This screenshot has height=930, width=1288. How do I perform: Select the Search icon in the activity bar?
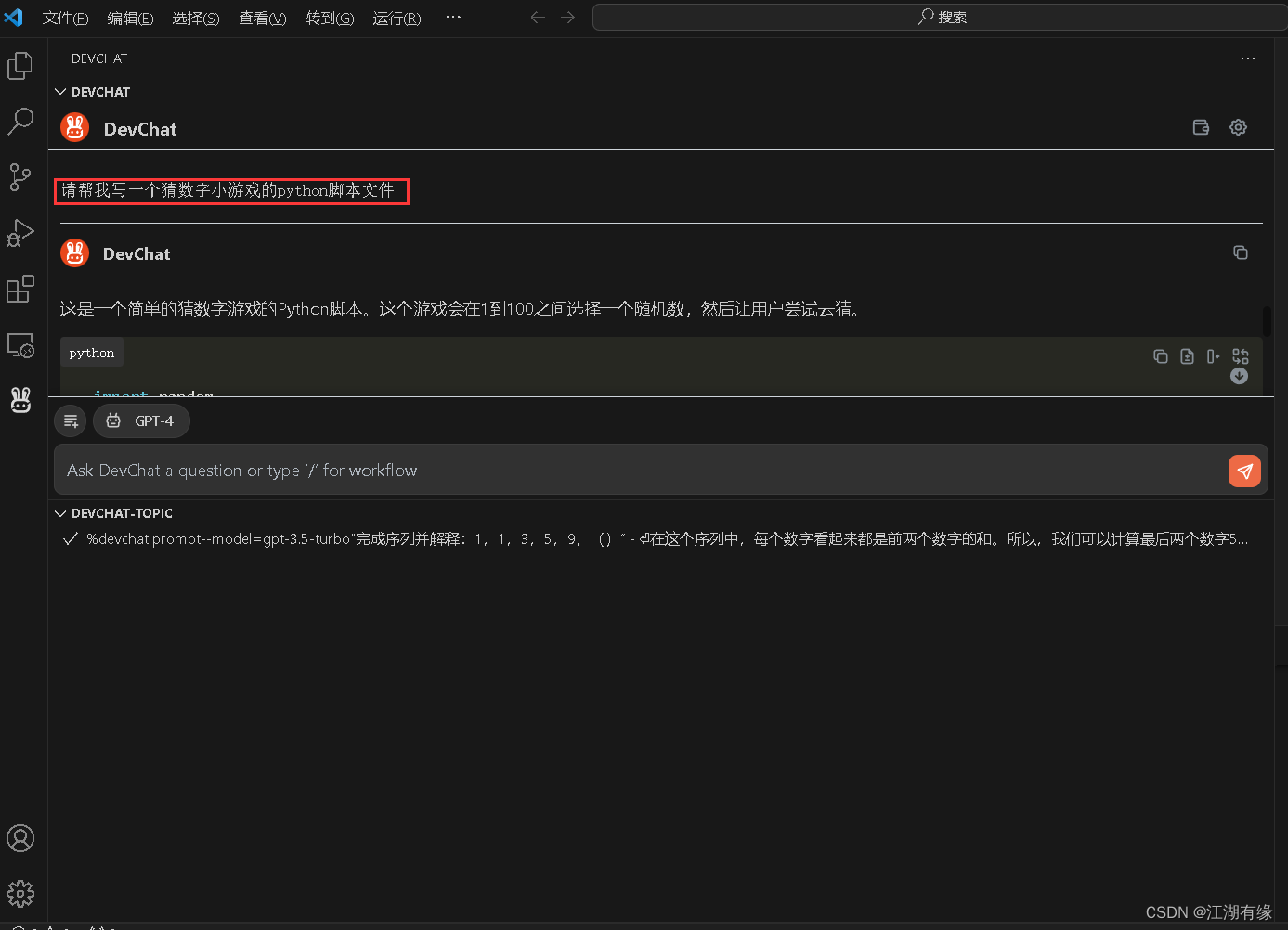[20, 121]
